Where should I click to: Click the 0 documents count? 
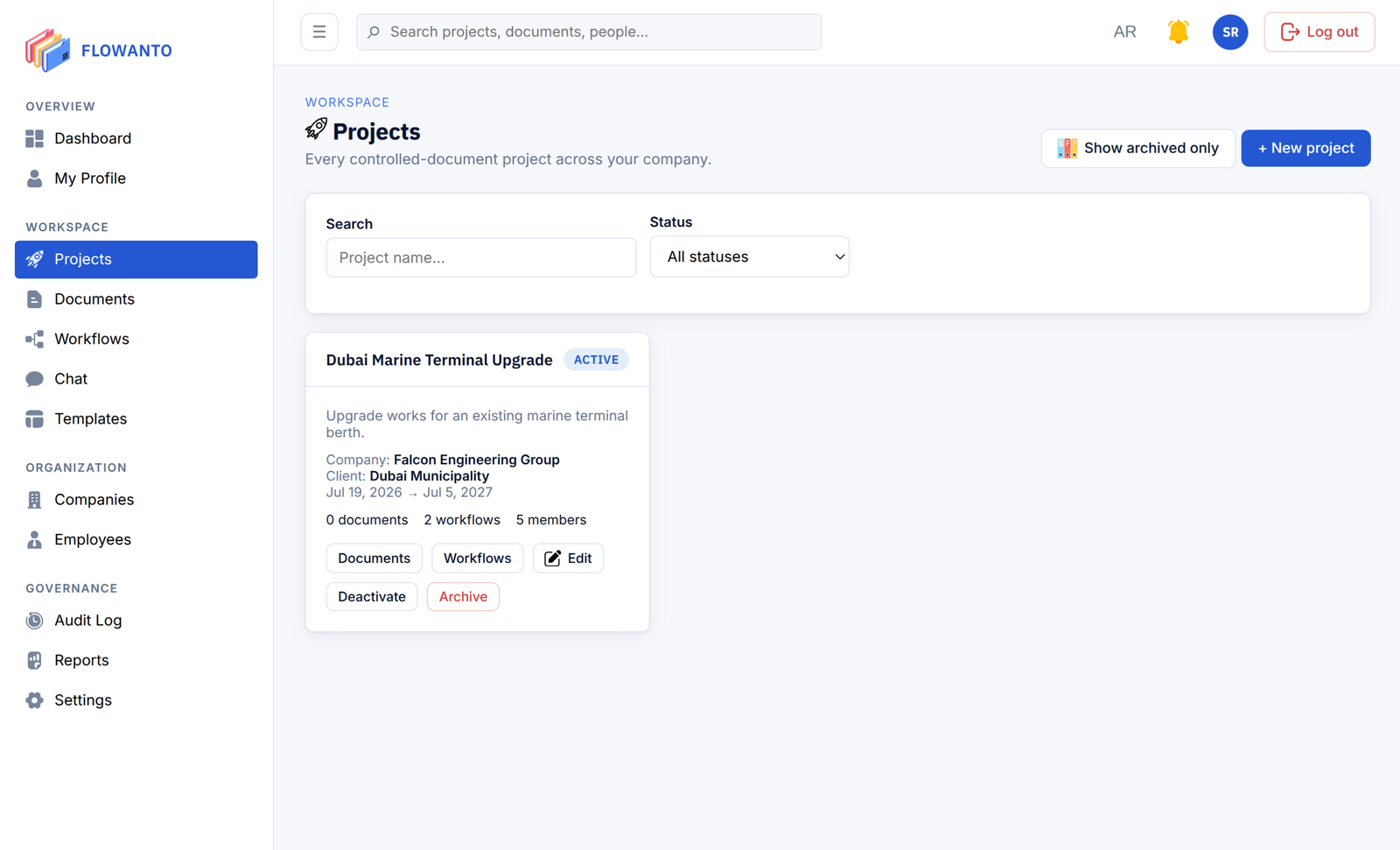click(367, 520)
